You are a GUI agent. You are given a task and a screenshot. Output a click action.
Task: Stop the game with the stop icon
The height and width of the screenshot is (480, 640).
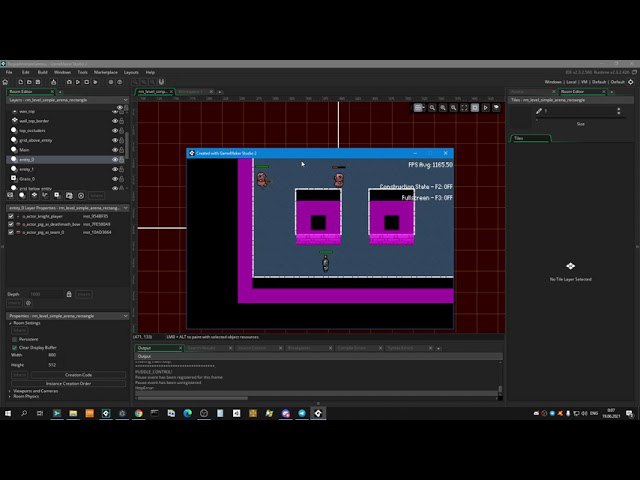tap(87, 82)
